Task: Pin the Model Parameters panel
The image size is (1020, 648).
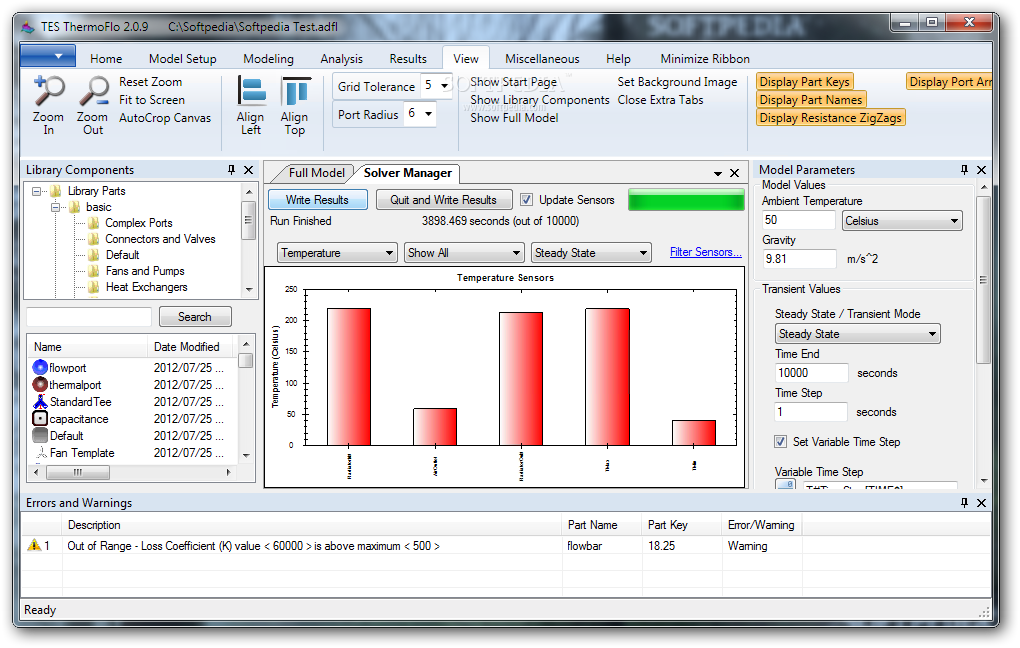Action: coord(964,170)
